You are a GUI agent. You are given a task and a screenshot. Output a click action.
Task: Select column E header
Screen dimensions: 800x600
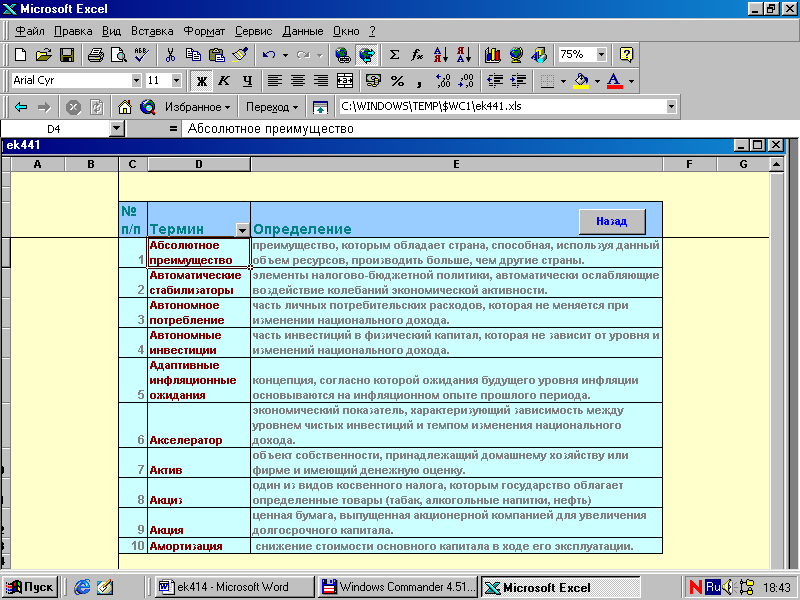click(x=456, y=164)
